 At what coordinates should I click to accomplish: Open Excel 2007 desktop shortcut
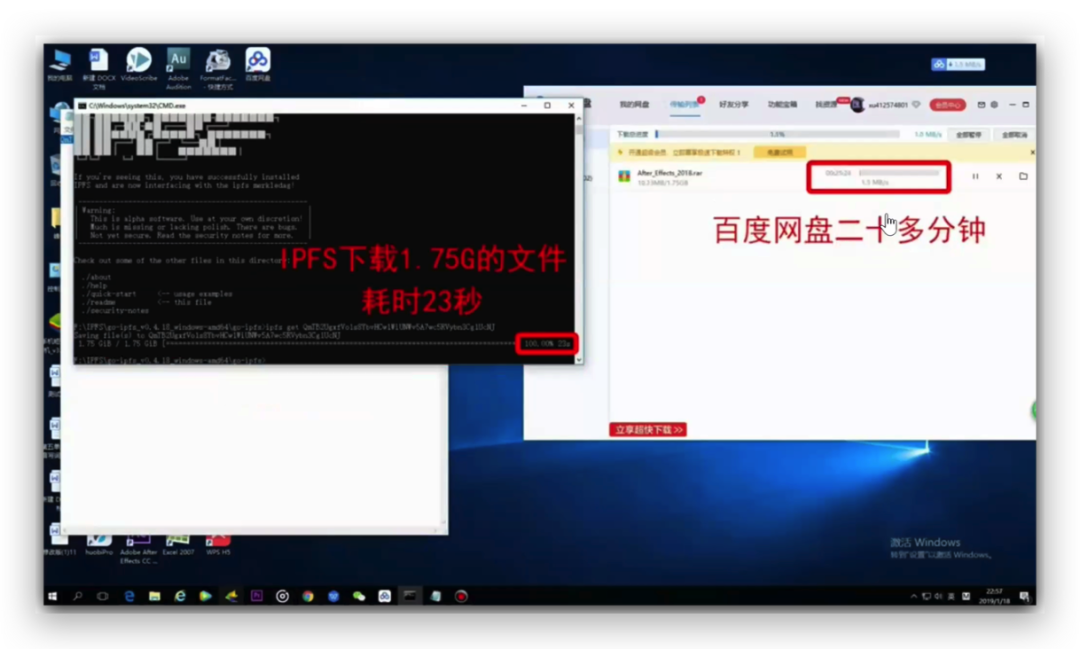pyautogui.click(x=178, y=545)
